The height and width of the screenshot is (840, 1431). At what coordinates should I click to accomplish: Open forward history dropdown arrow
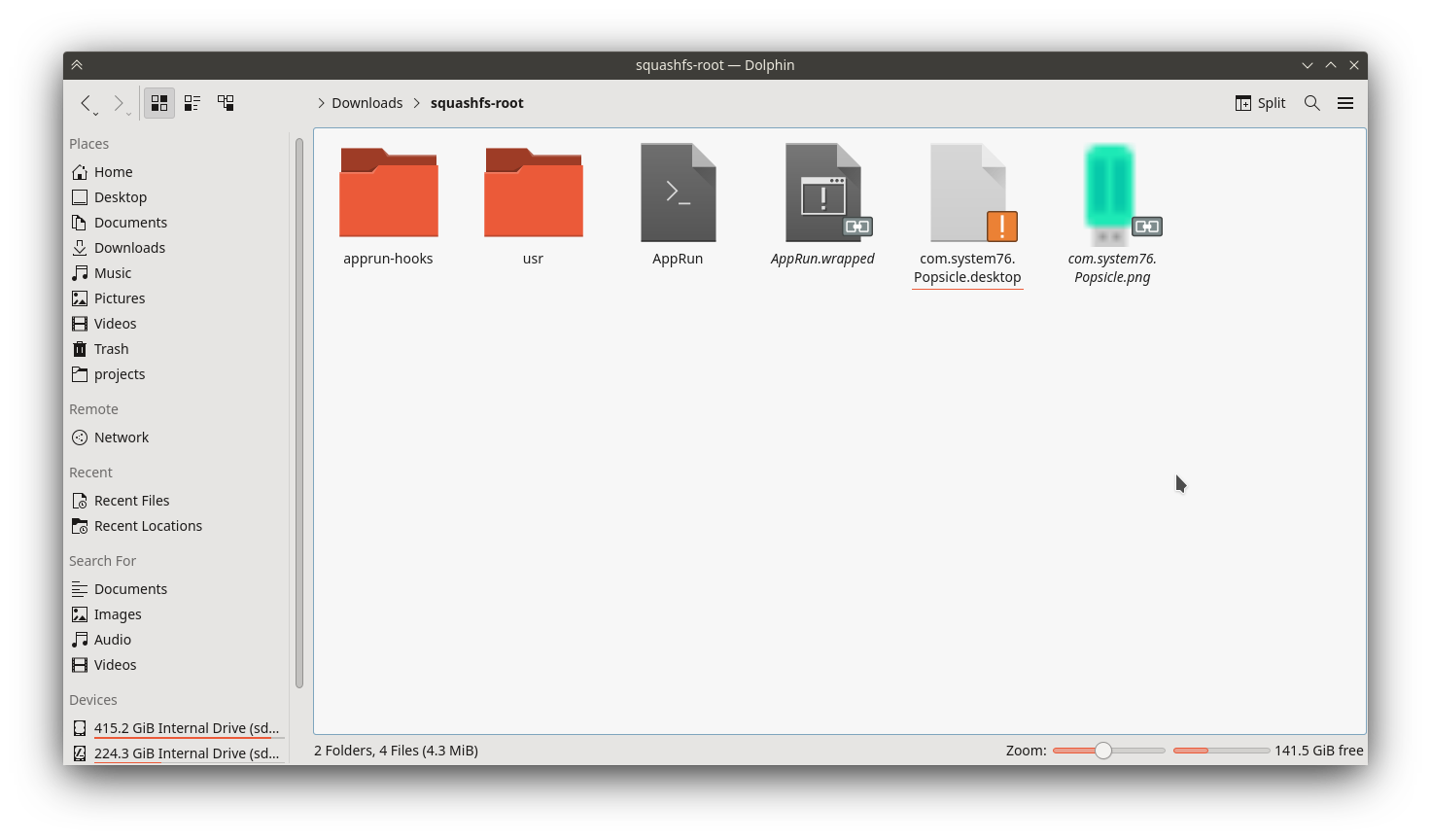tap(127, 114)
